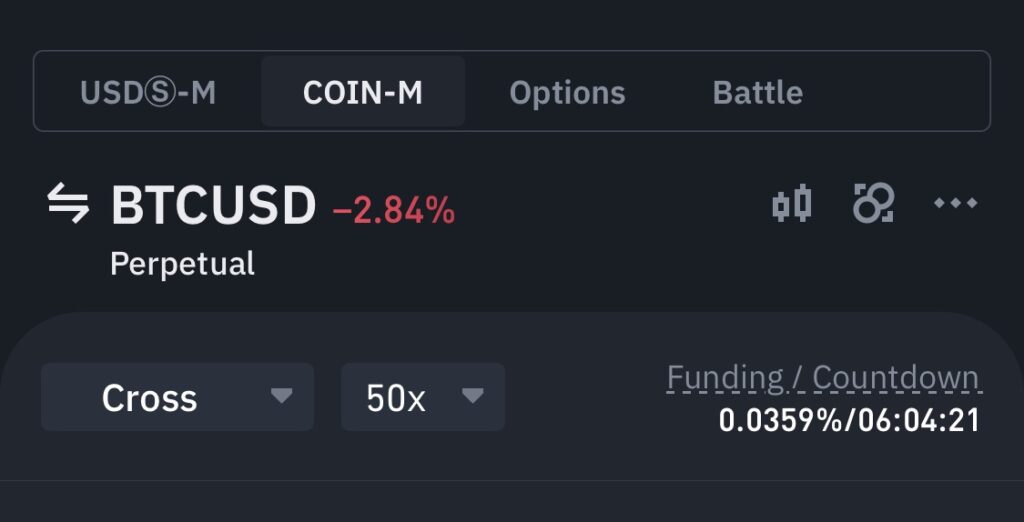
Task: Select the COIN-M tab
Action: [x=363, y=91]
